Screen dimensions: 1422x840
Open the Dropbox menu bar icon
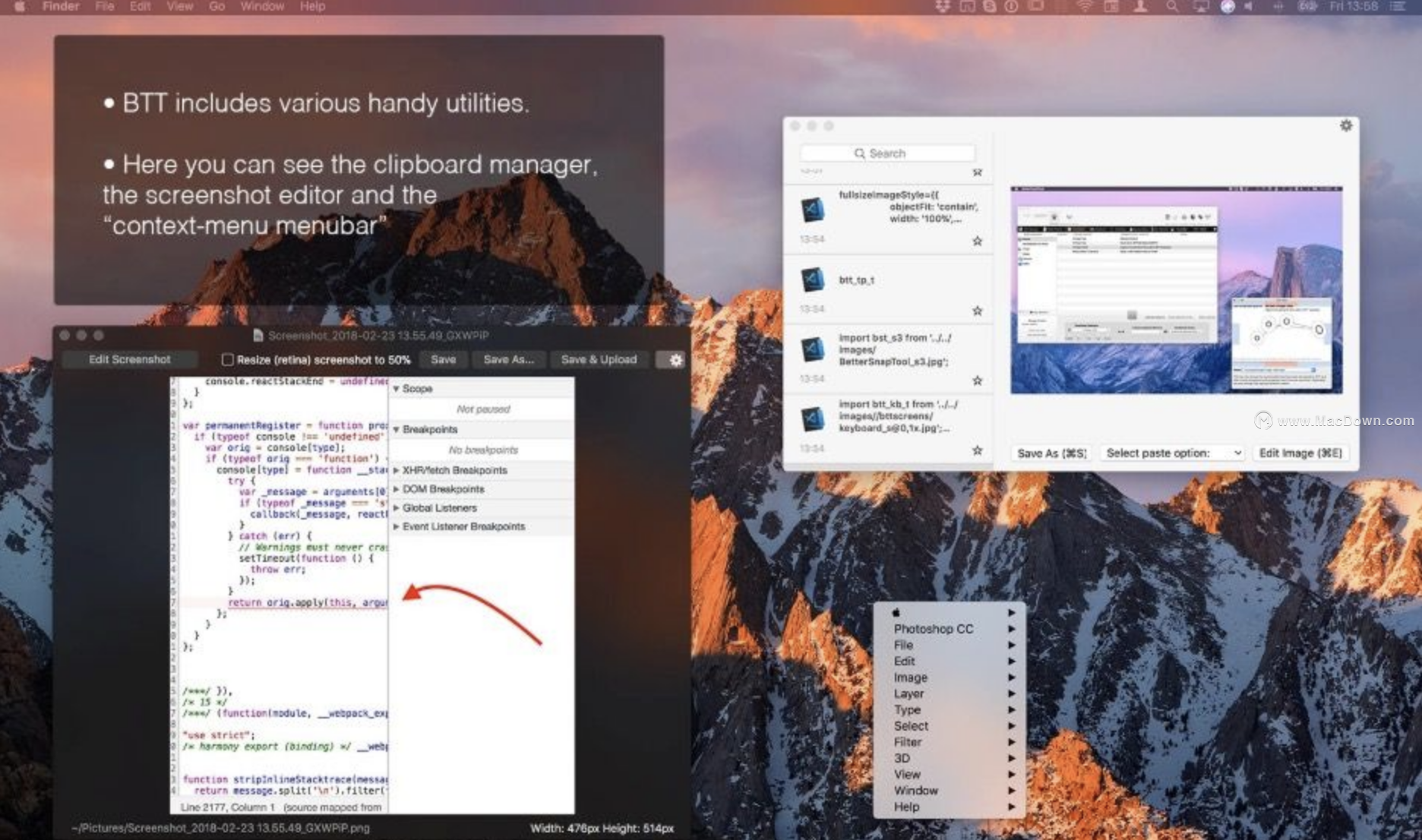coord(943,6)
